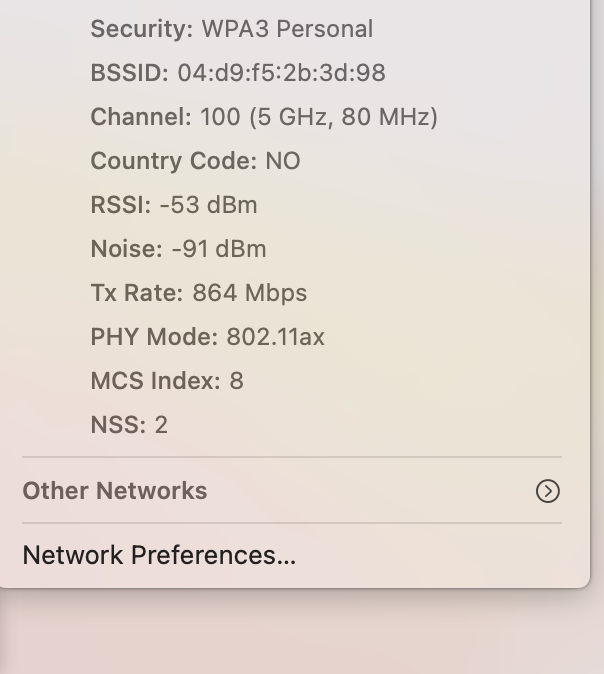Click the "Channel:" label
The height and width of the screenshot is (674, 604).
[140, 117]
